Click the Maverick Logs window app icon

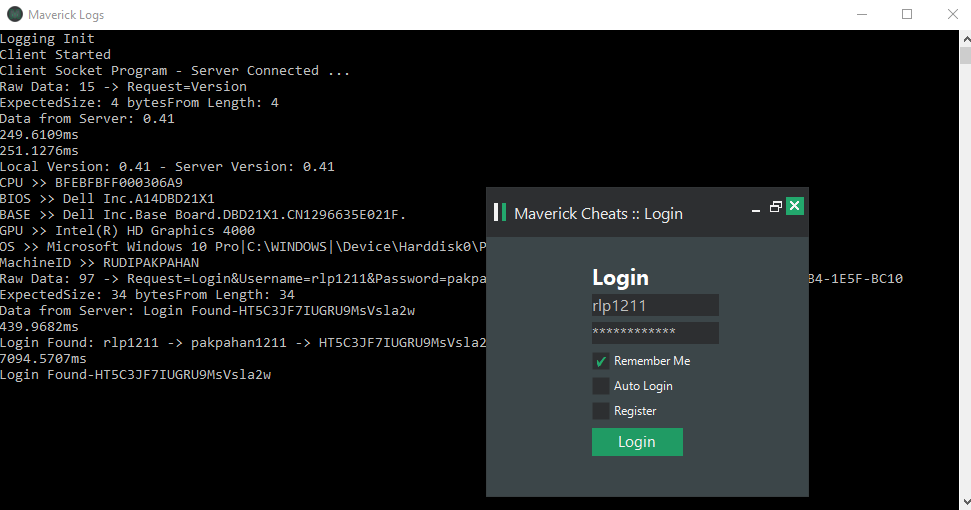15,14
